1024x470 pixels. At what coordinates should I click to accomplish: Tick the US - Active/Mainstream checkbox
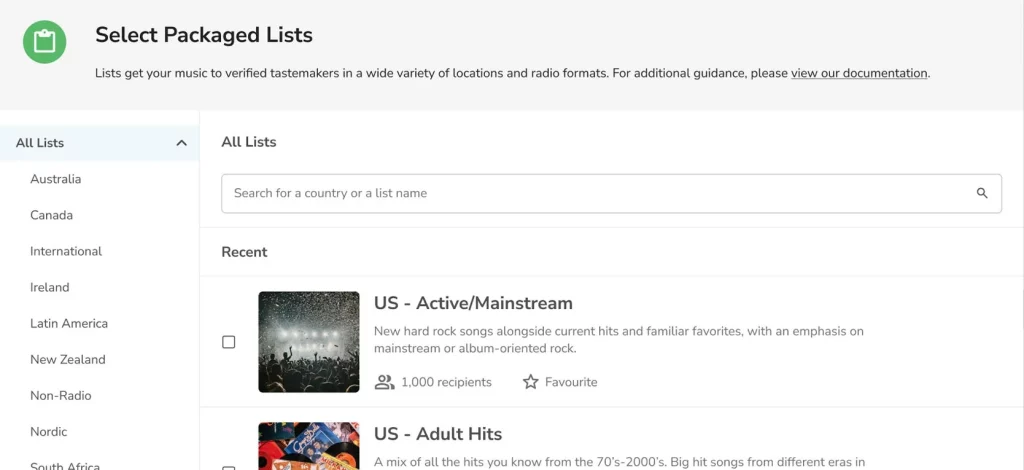(x=229, y=342)
